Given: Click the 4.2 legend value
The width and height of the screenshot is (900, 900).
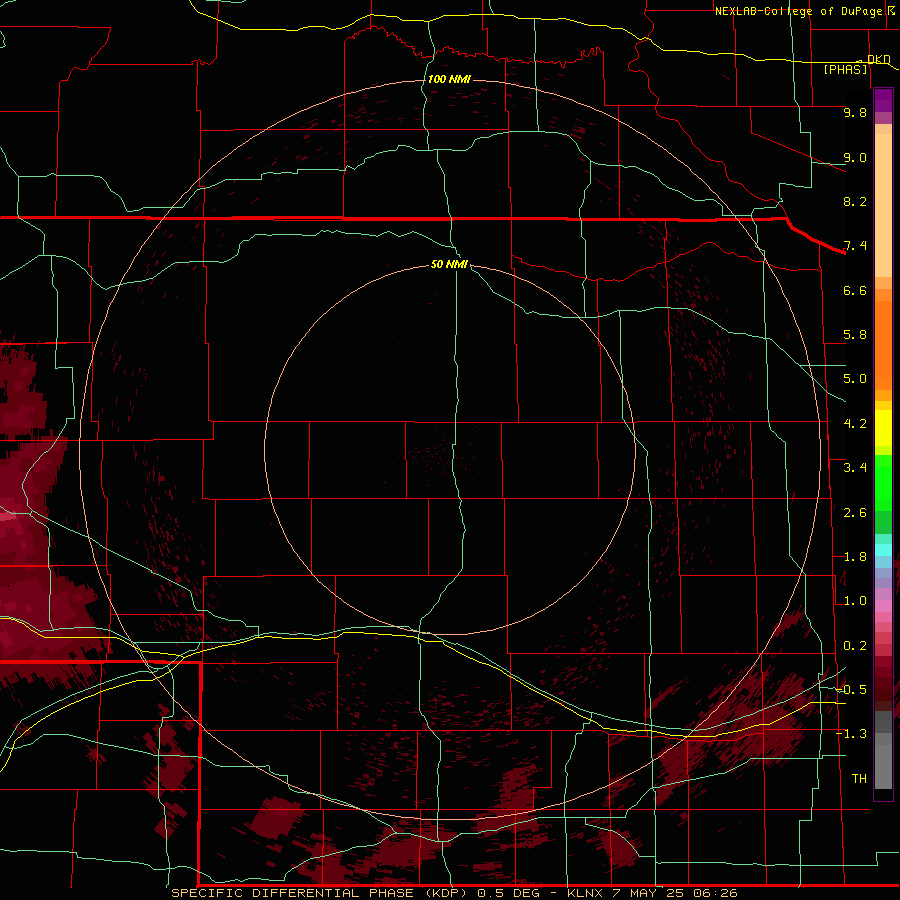Looking at the screenshot, I should [x=855, y=424].
